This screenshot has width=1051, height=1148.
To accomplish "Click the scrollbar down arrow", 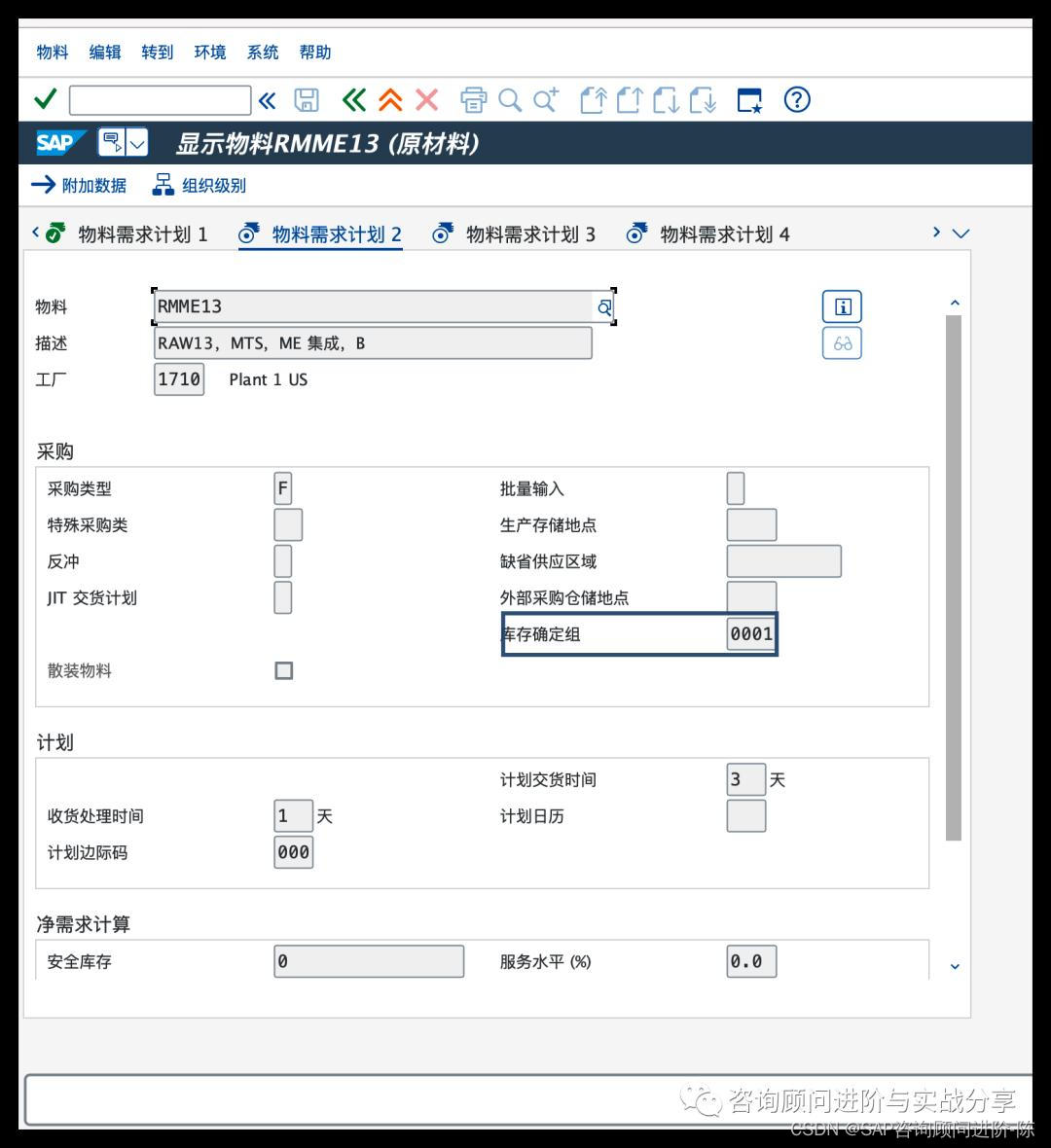I will click(955, 966).
